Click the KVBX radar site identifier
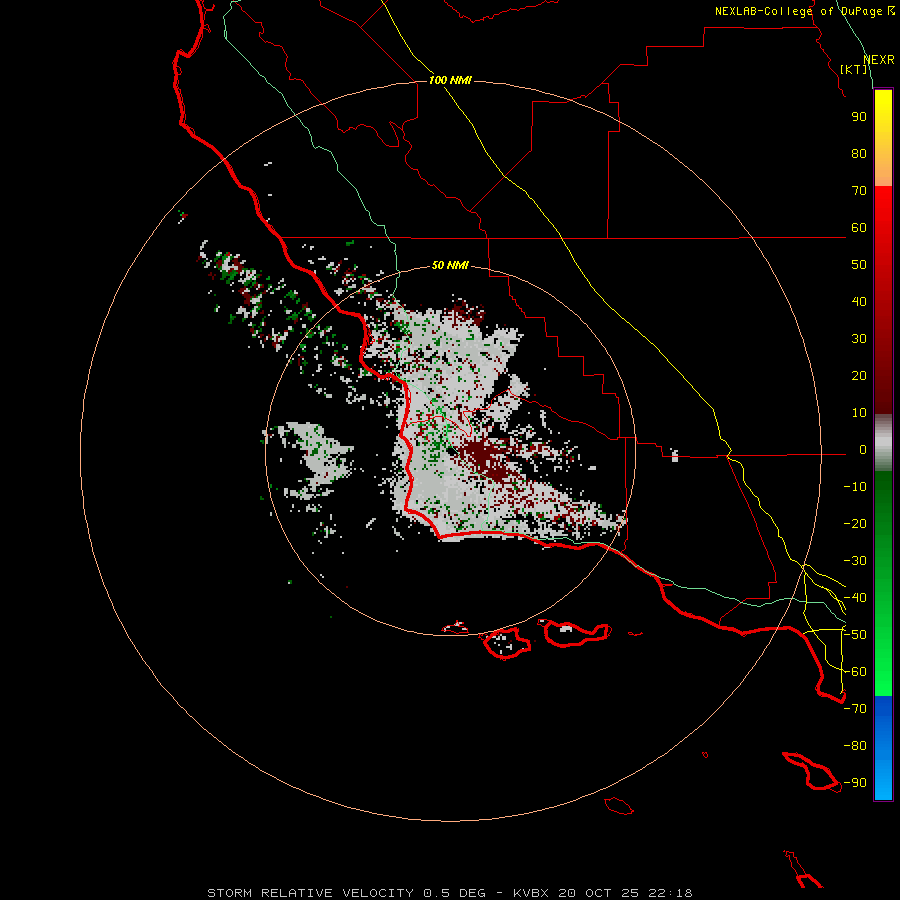Image resolution: width=900 pixels, height=900 pixels. (x=530, y=893)
